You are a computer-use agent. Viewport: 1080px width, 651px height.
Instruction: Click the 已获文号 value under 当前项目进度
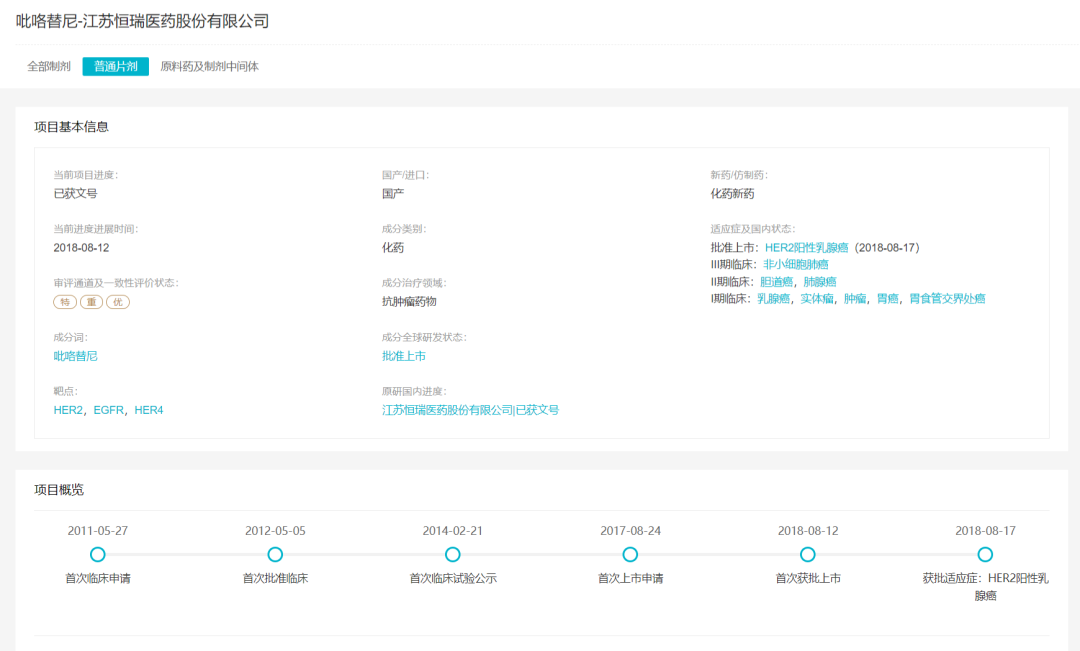[x=76, y=194]
